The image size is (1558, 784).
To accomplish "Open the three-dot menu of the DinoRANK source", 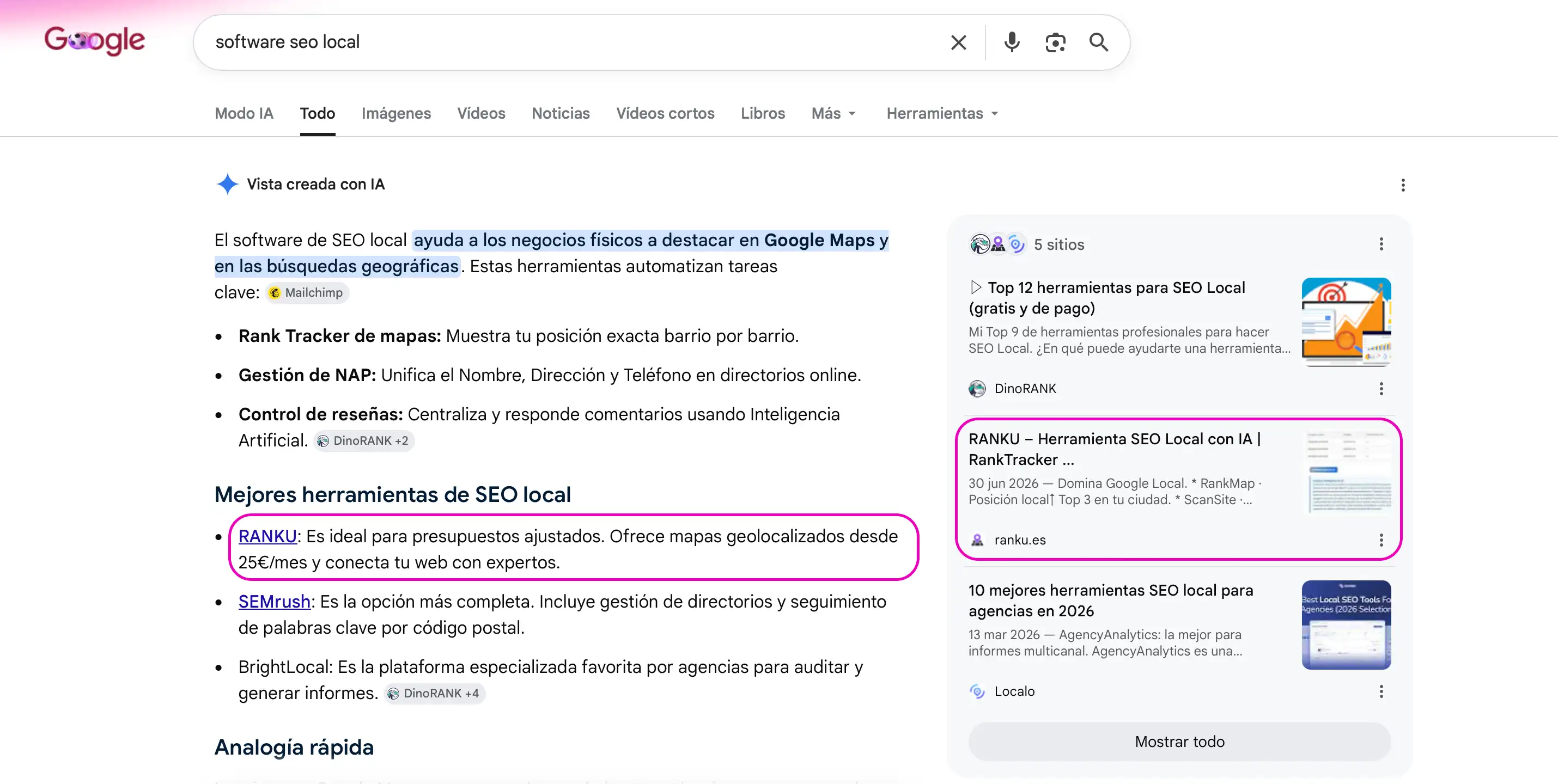I will tap(1381, 389).
